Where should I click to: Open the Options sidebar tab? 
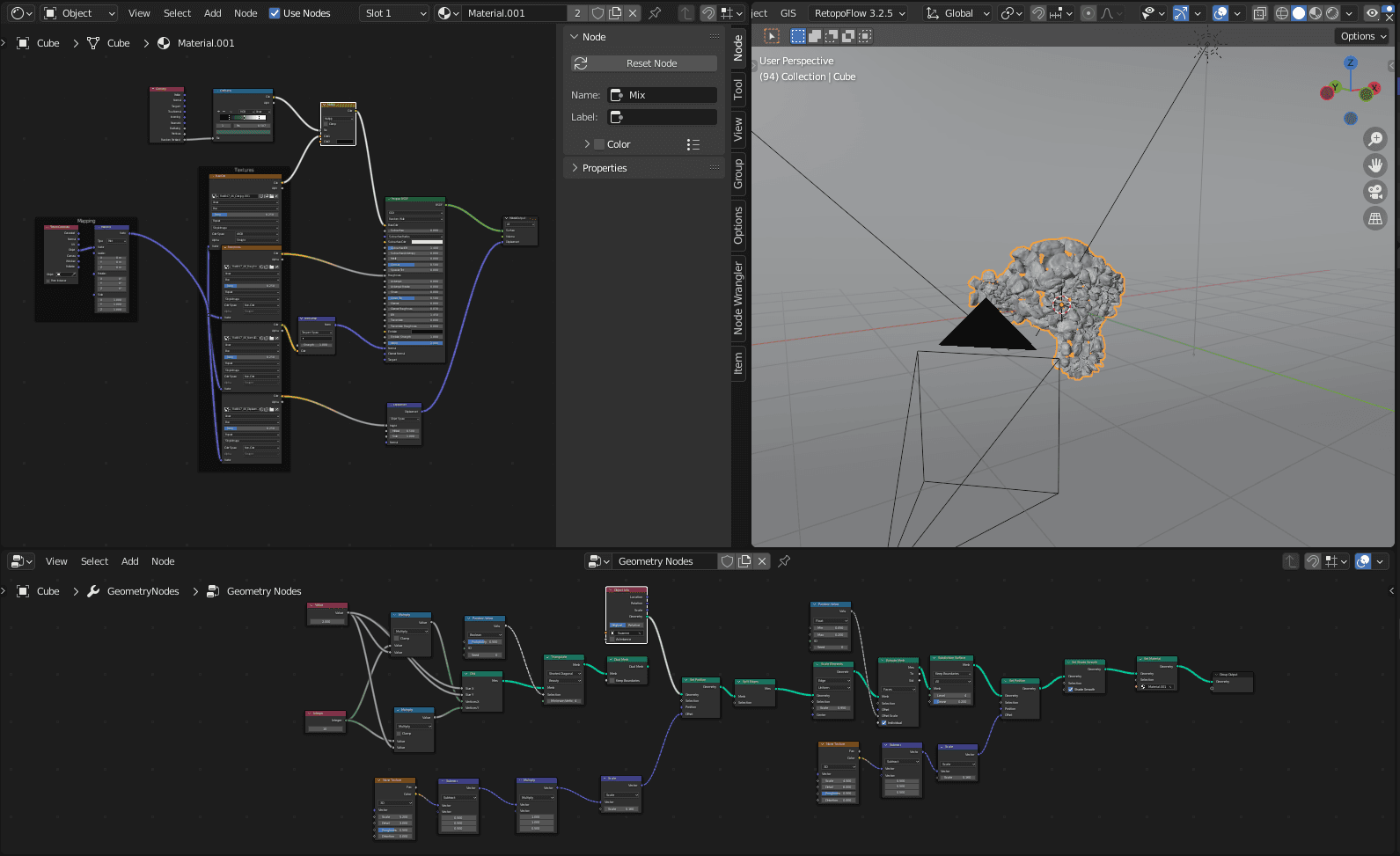coord(738,225)
